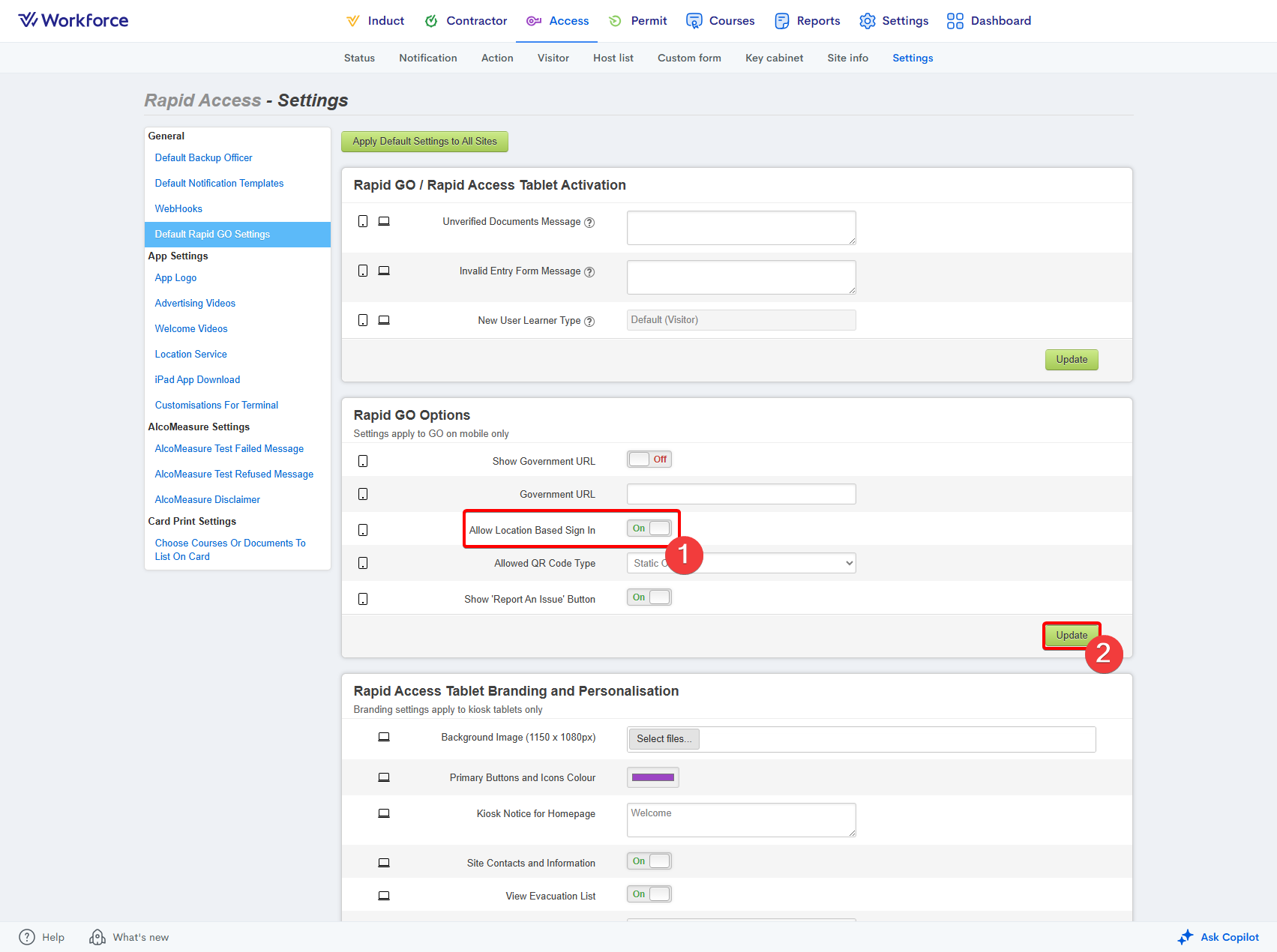Click the Ask Copilot sparkle icon
Screen dimensions: 1277x952
click(x=1185, y=937)
